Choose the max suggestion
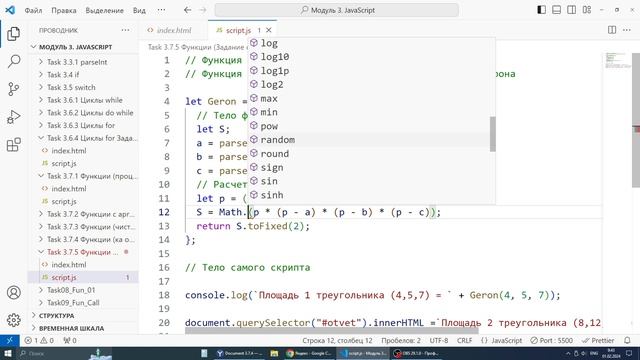 point(369,98)
